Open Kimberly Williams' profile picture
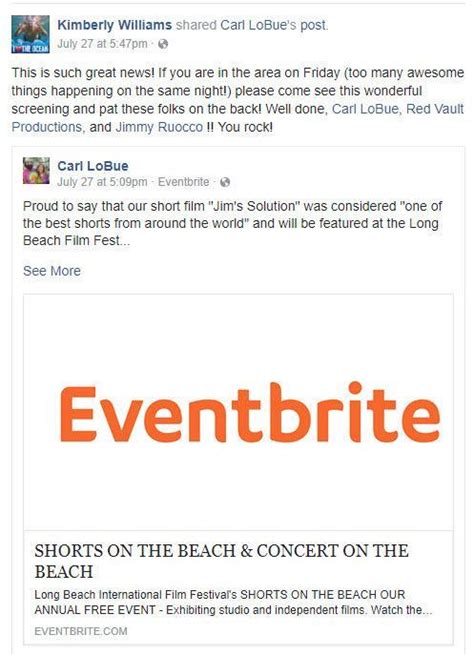Viewport: 474px width, 655px height. [x=30, y=34]
